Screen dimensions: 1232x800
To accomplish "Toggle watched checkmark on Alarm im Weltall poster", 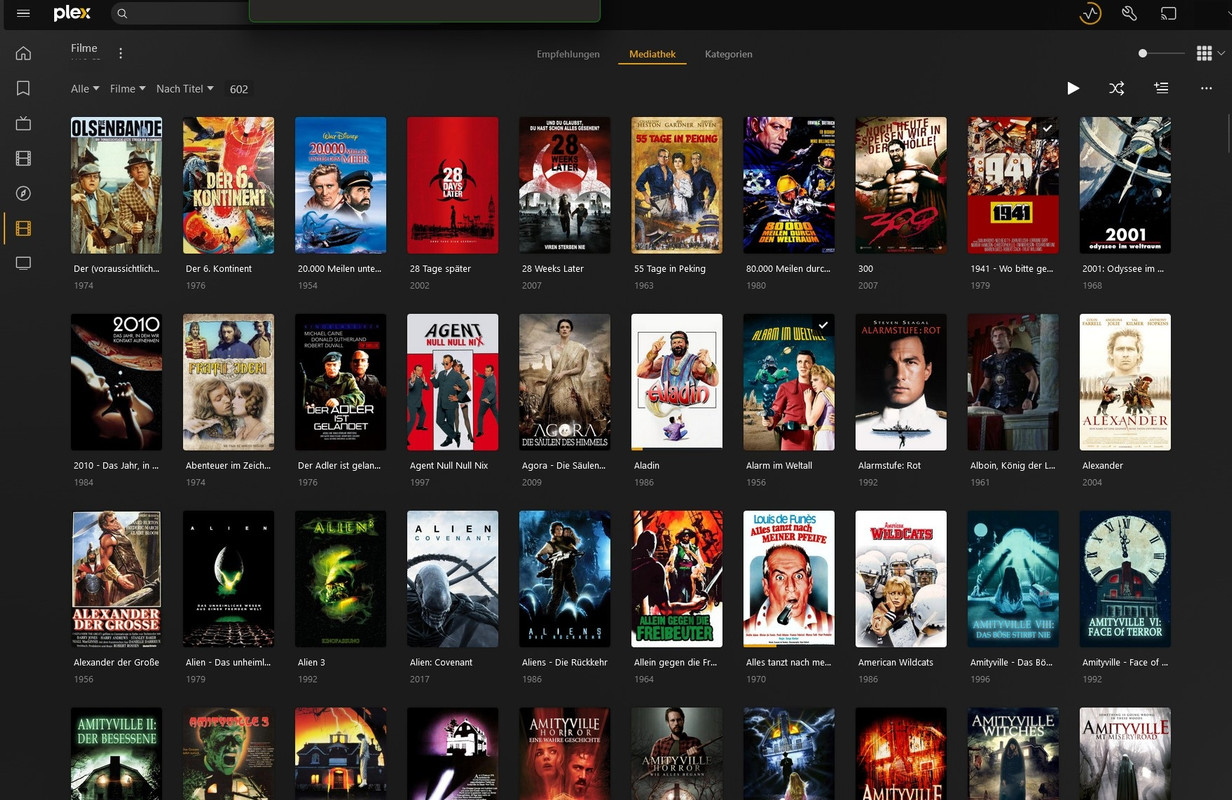I will (823, 326).
